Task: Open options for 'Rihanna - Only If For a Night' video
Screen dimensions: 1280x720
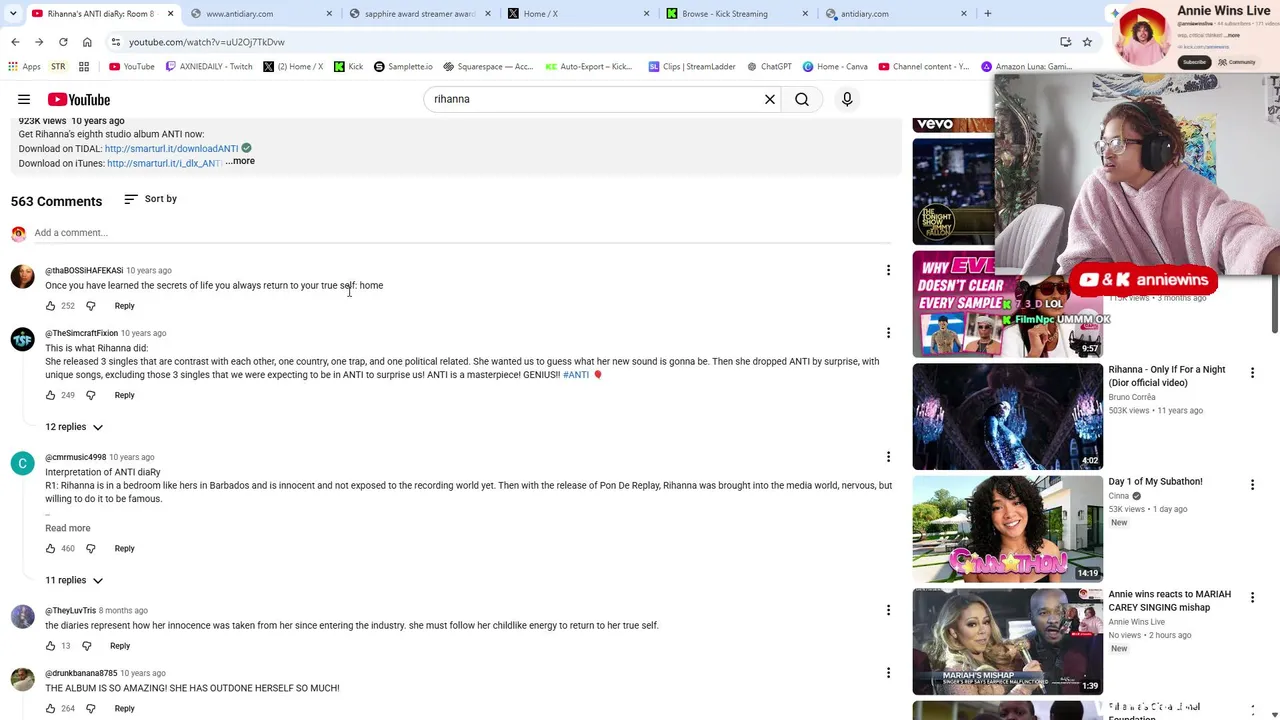Action: (1252, 372)
